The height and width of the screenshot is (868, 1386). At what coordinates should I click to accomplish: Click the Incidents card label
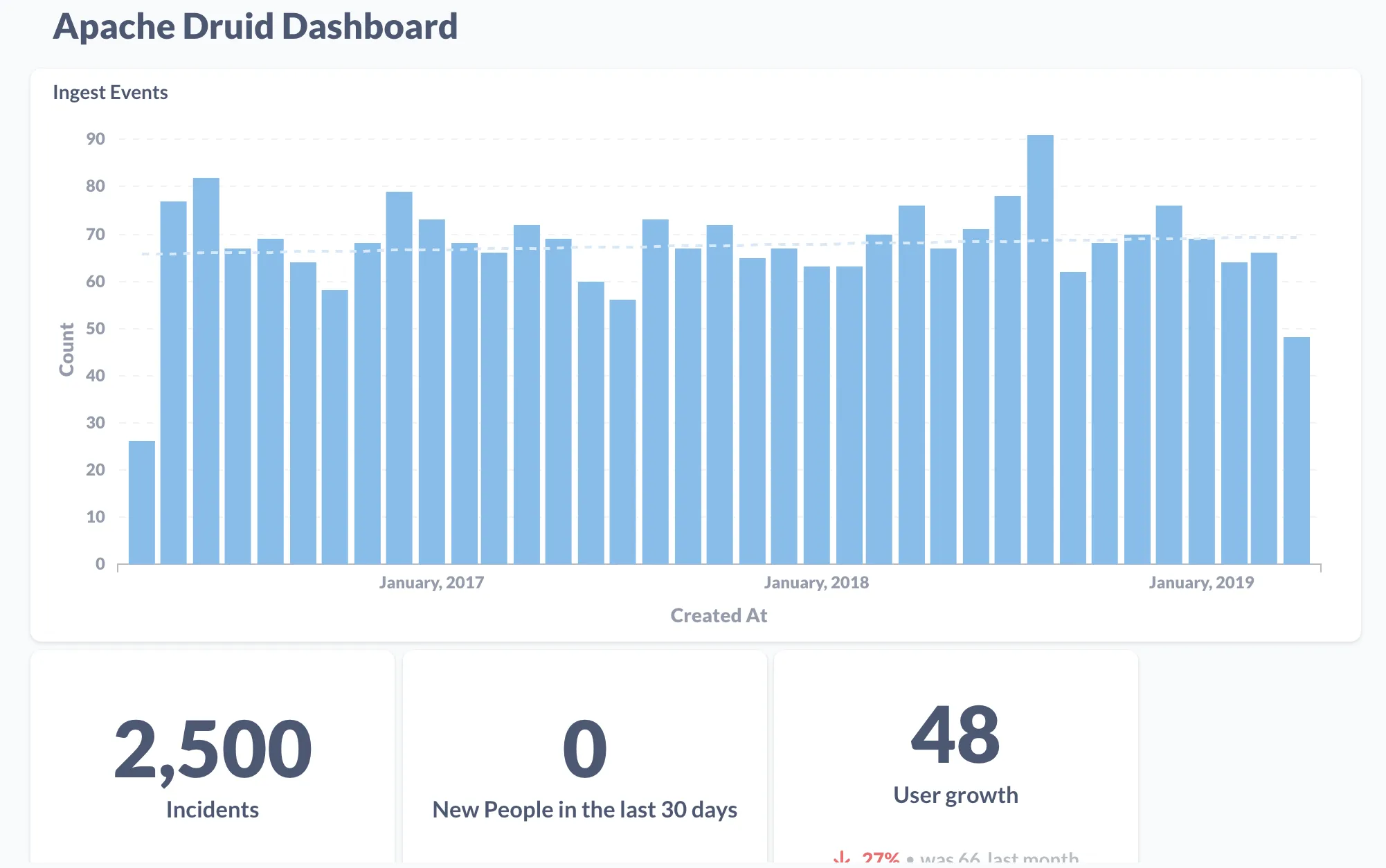pos(213,810)
